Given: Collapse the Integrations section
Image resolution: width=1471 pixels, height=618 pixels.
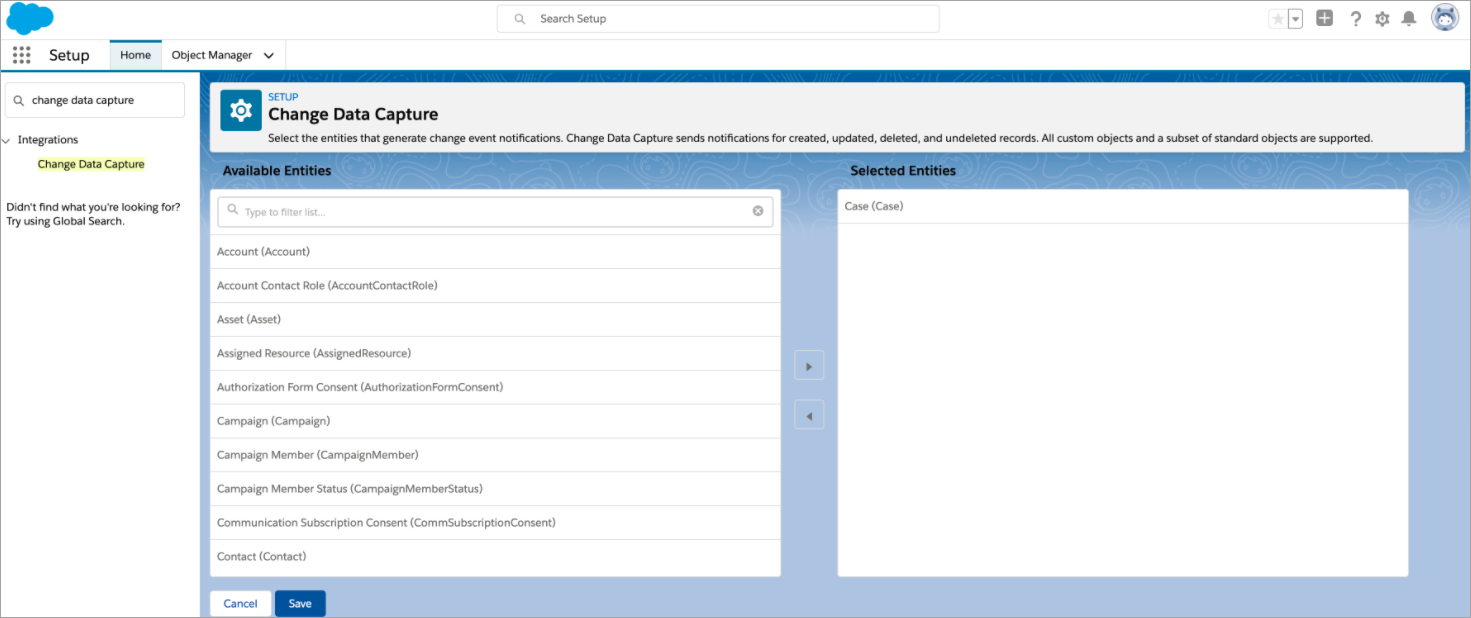Looking at the screenshot, I should tap(8, 139).
